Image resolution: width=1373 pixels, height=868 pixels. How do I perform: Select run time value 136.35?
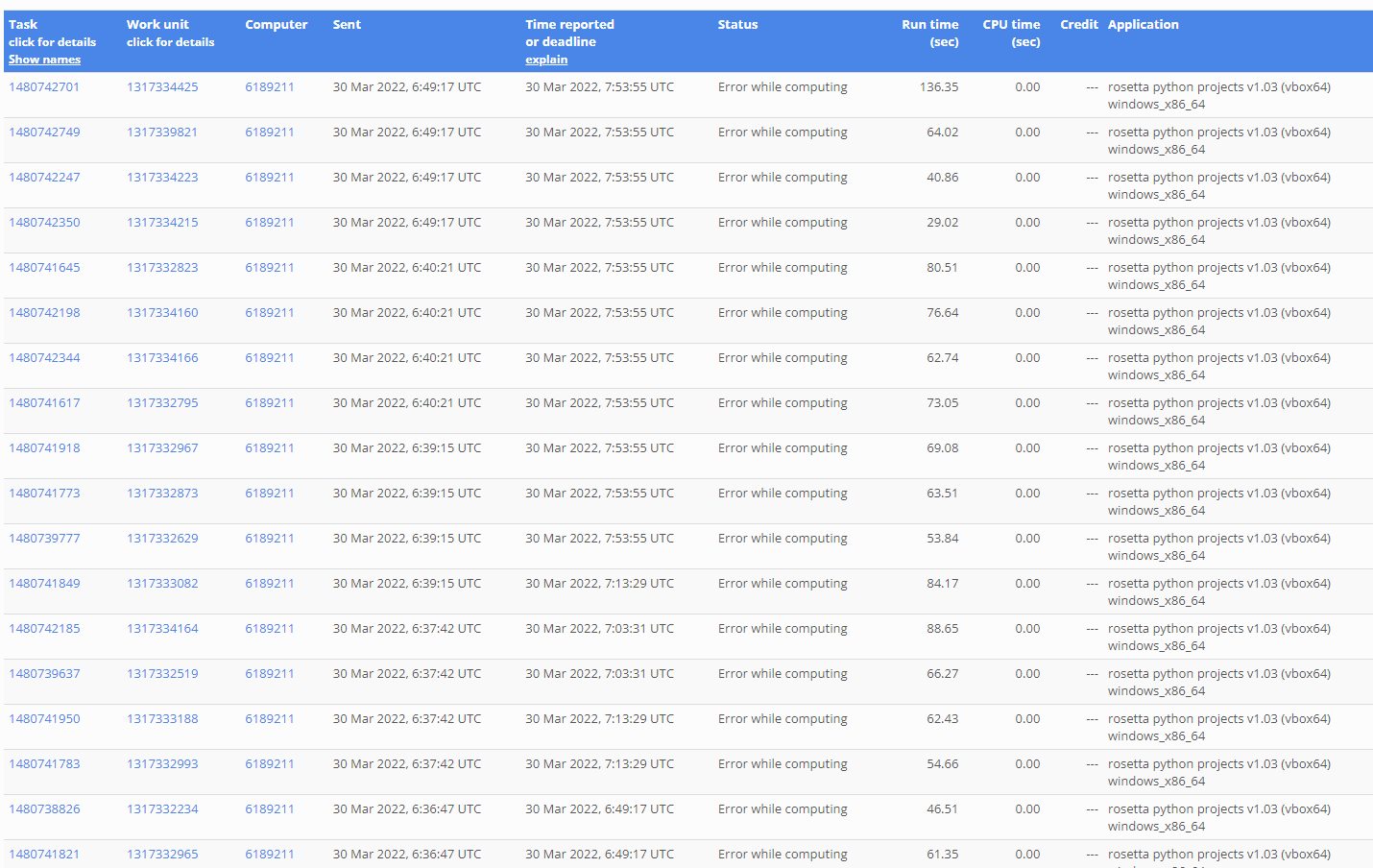point(939,86)
